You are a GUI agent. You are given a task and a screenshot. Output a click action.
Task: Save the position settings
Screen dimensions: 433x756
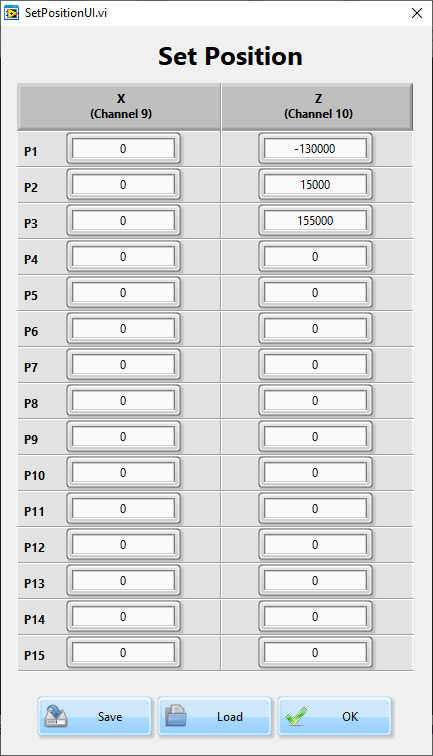click(x=95, y=716)
